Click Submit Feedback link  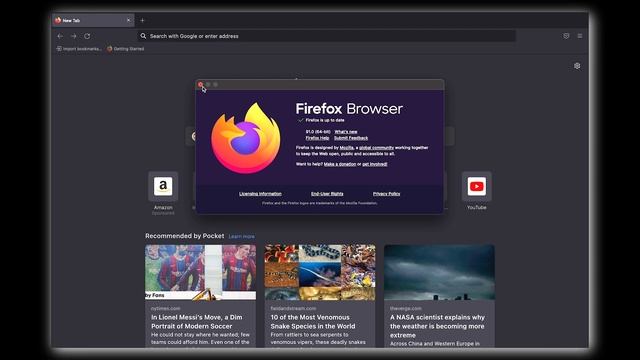coord(351,138)
